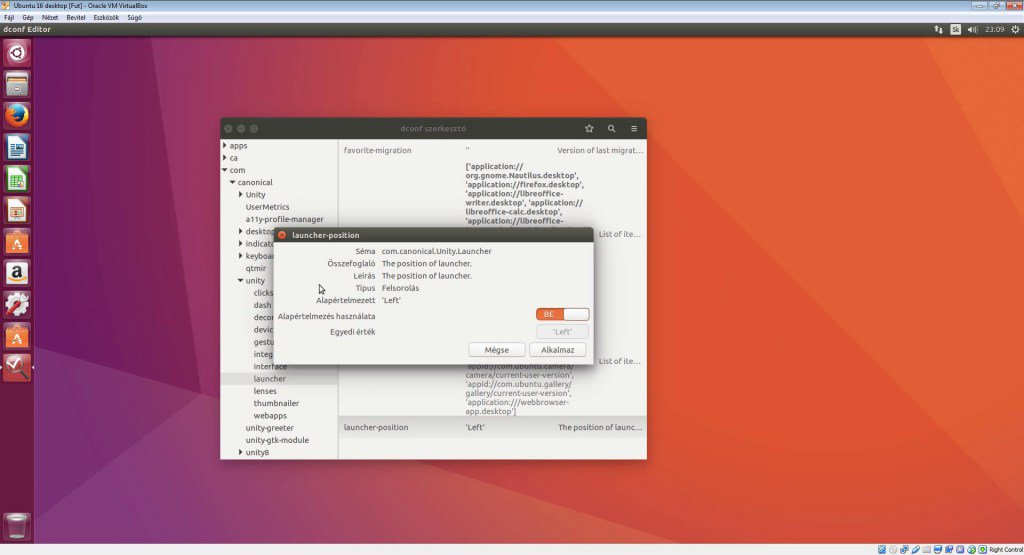Open the search icon in dconf editor header
The width and height of the screenshot is (1024, 555).
click(611, 129)
